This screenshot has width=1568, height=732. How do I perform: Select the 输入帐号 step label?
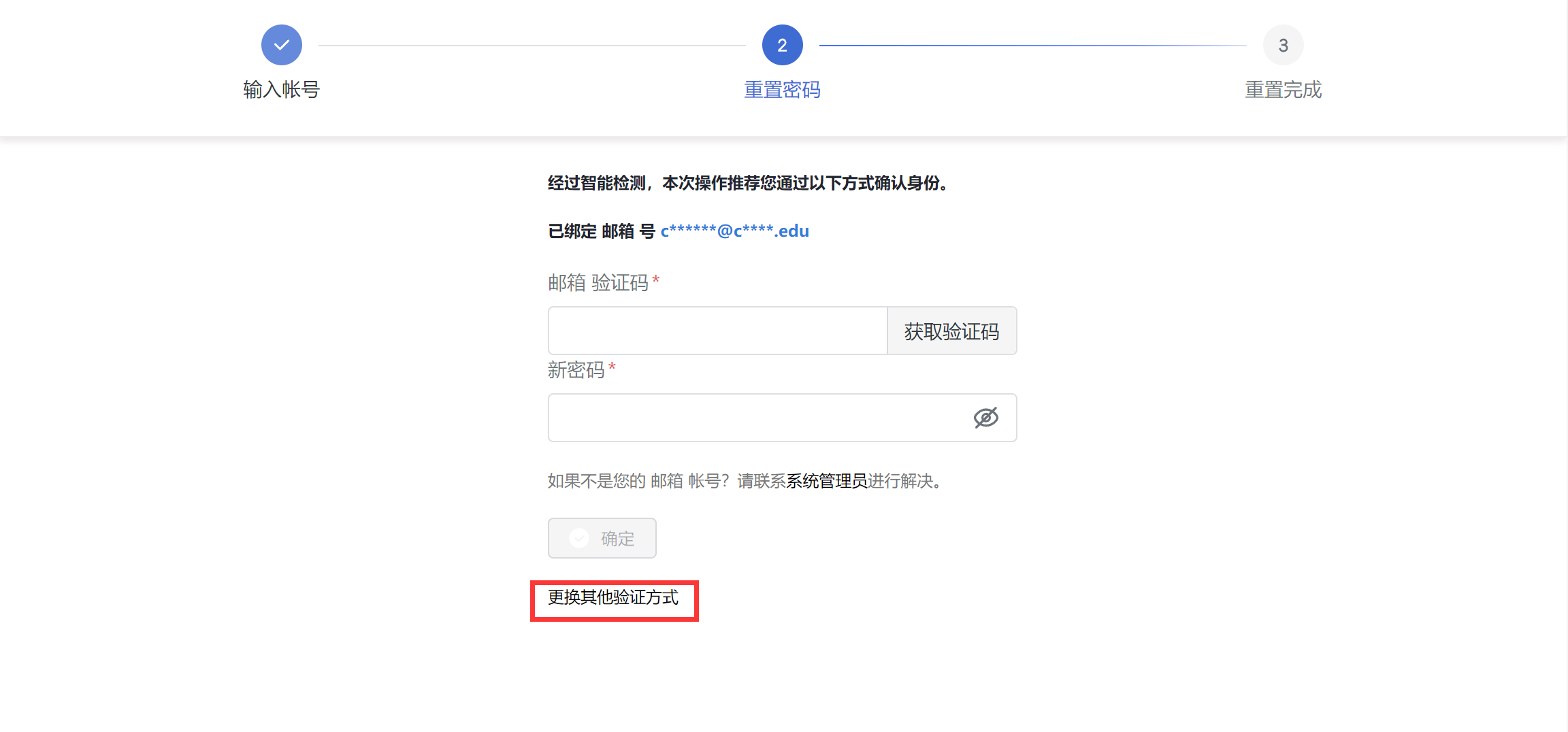pyautogui.click(x=281, y=89)
